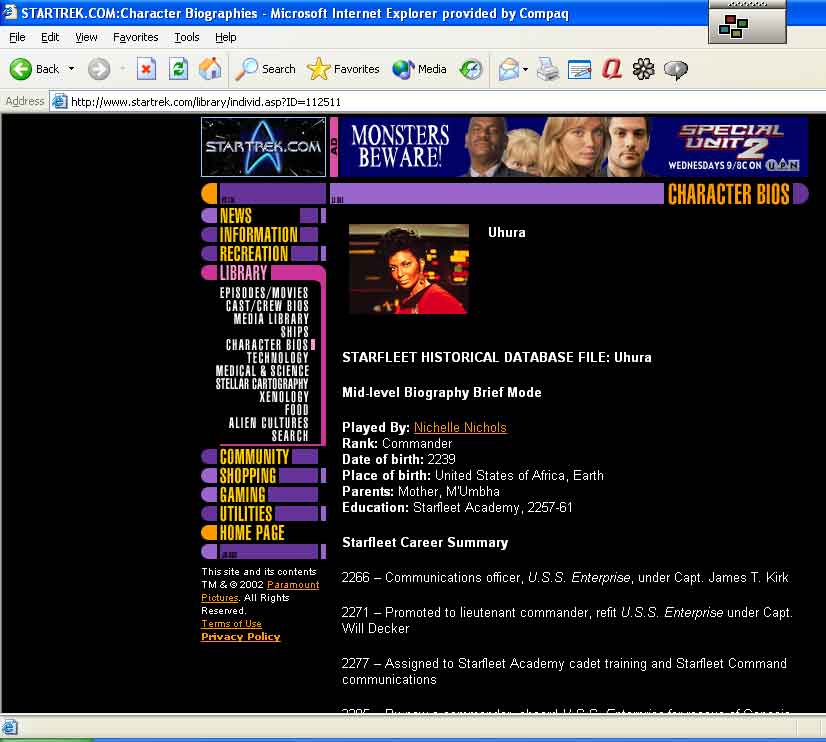Viewport: 826px width, 742px height.
Task: Click the heading "Starfleet Career Summary"
Action: point(425,542)
